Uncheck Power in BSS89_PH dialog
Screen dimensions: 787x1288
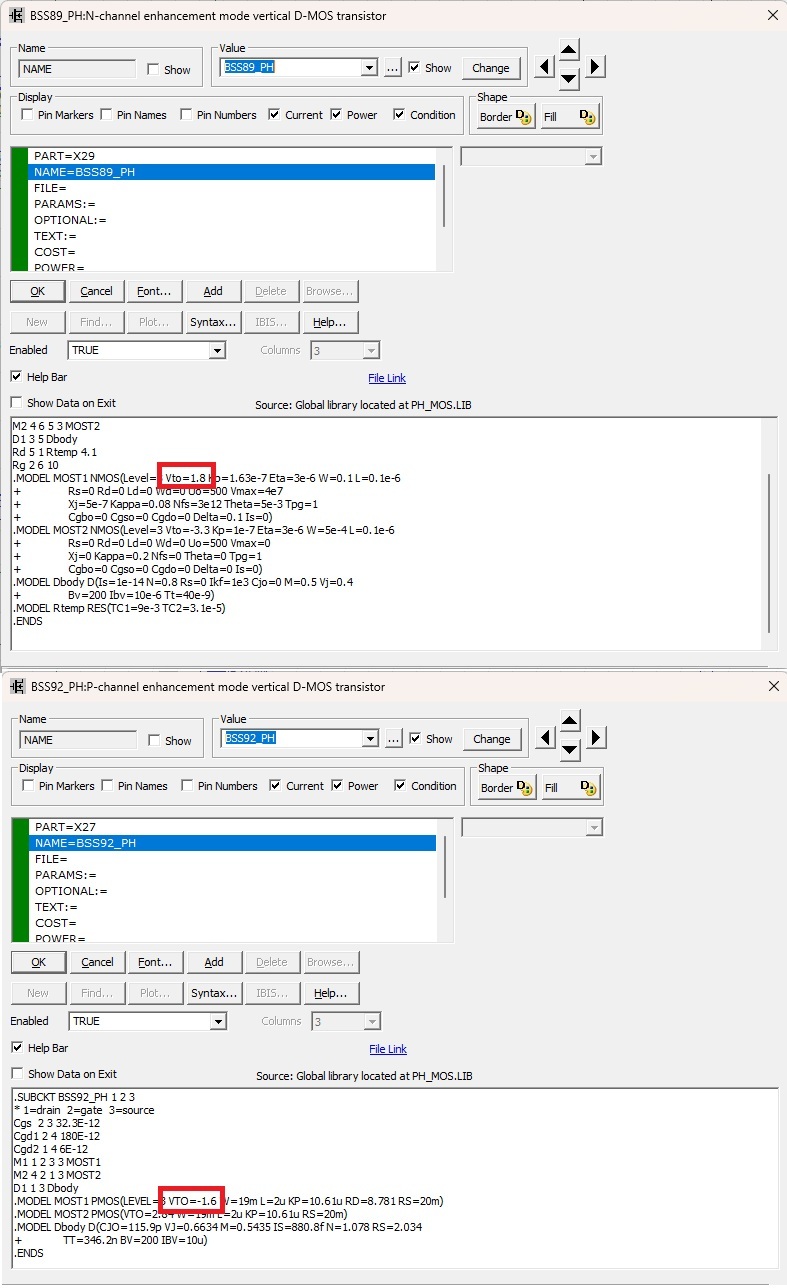tap(337, 115)
